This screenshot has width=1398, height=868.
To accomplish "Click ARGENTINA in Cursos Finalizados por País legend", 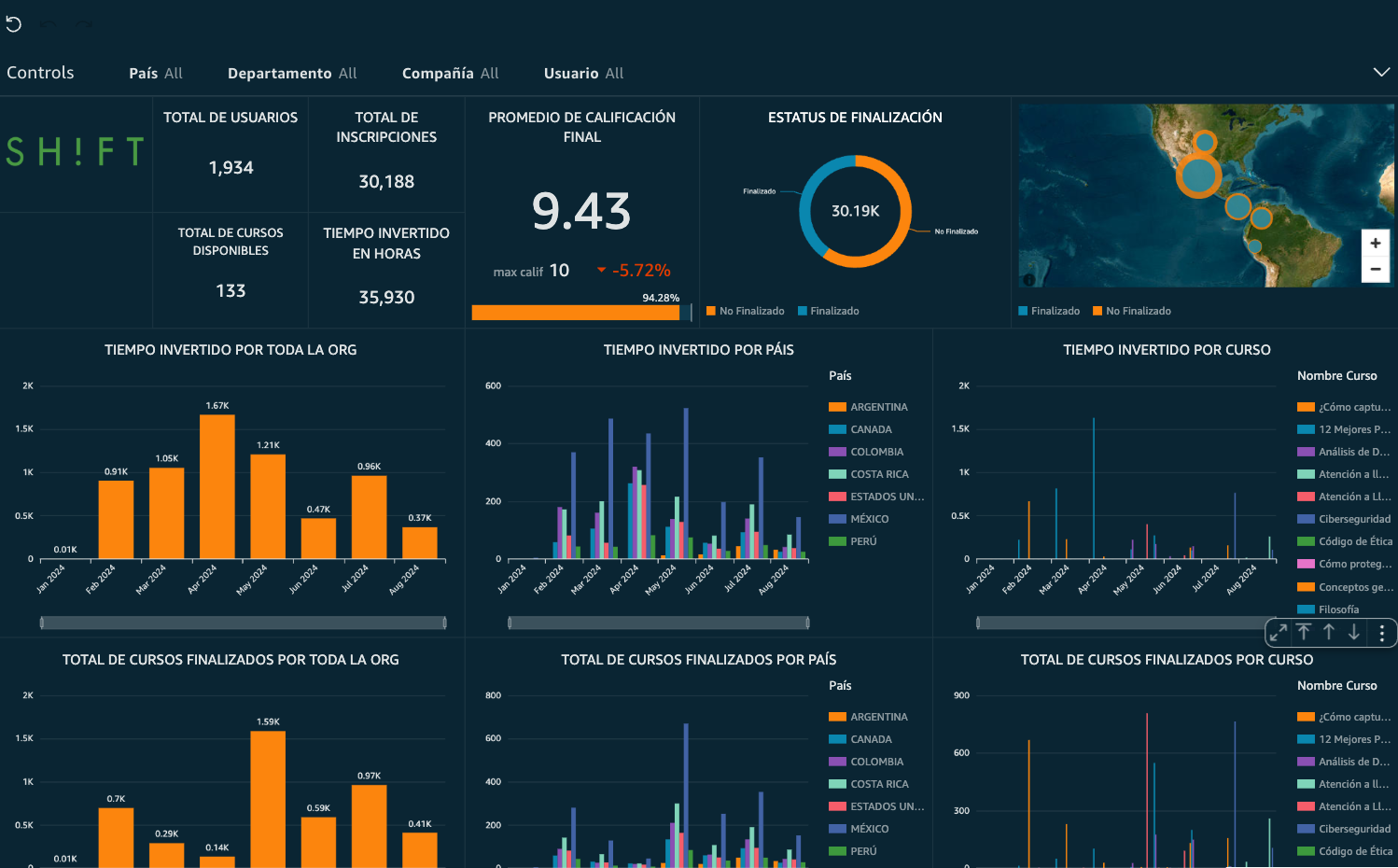I will 869,717.
